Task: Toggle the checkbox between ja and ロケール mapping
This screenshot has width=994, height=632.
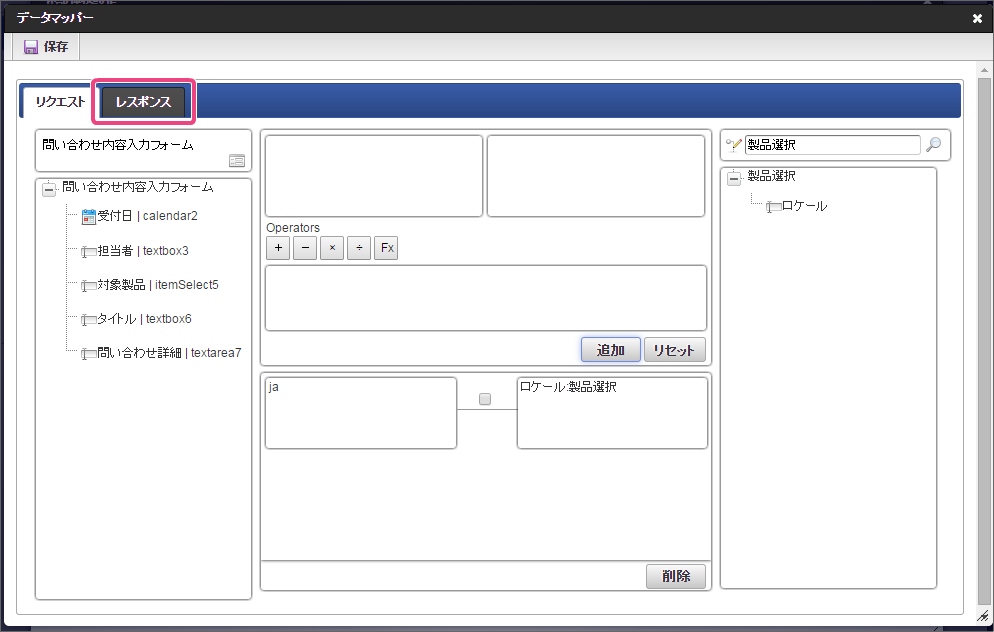Action: point(485,399)
